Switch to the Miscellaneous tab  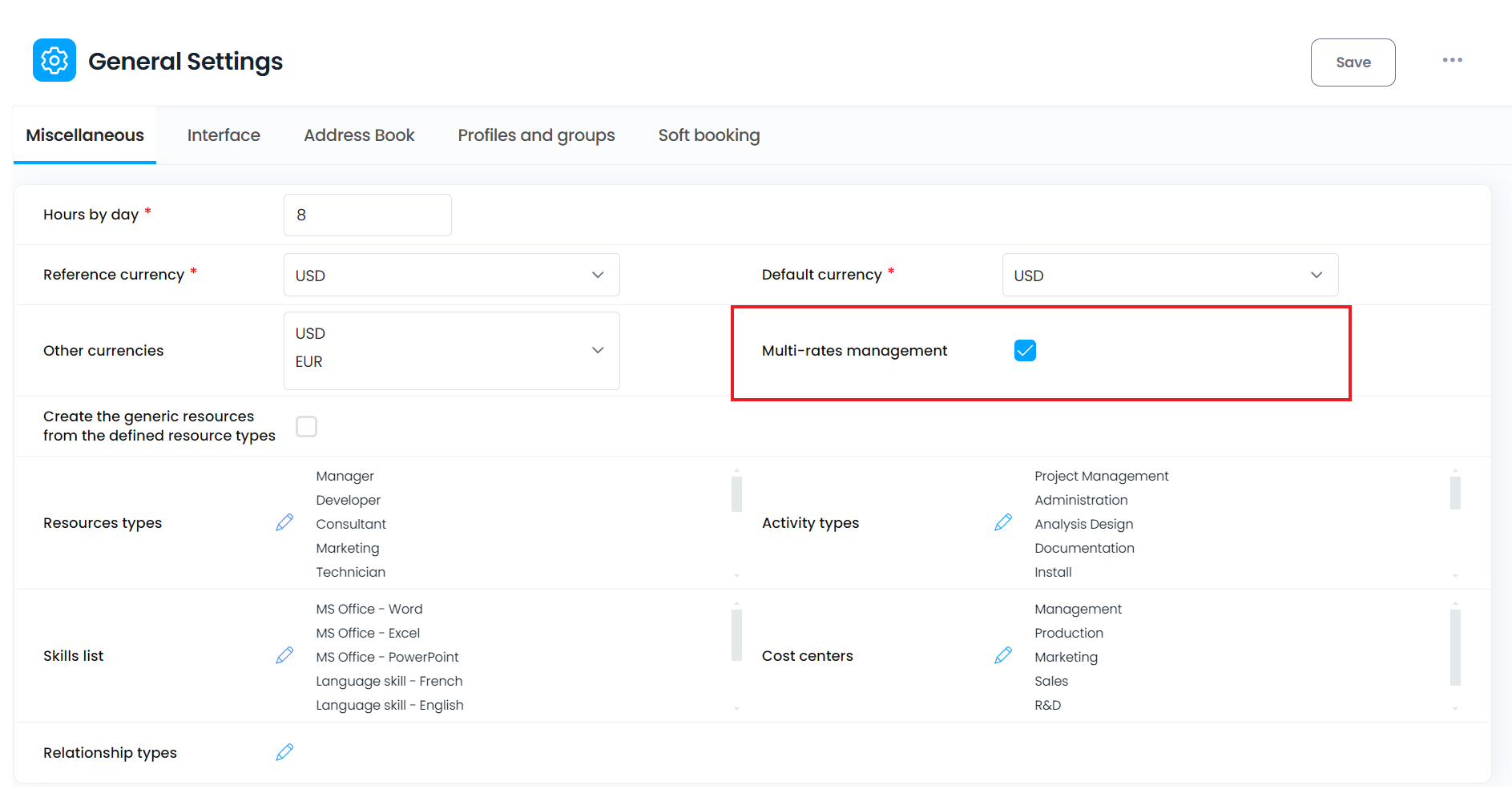point(85,135)
